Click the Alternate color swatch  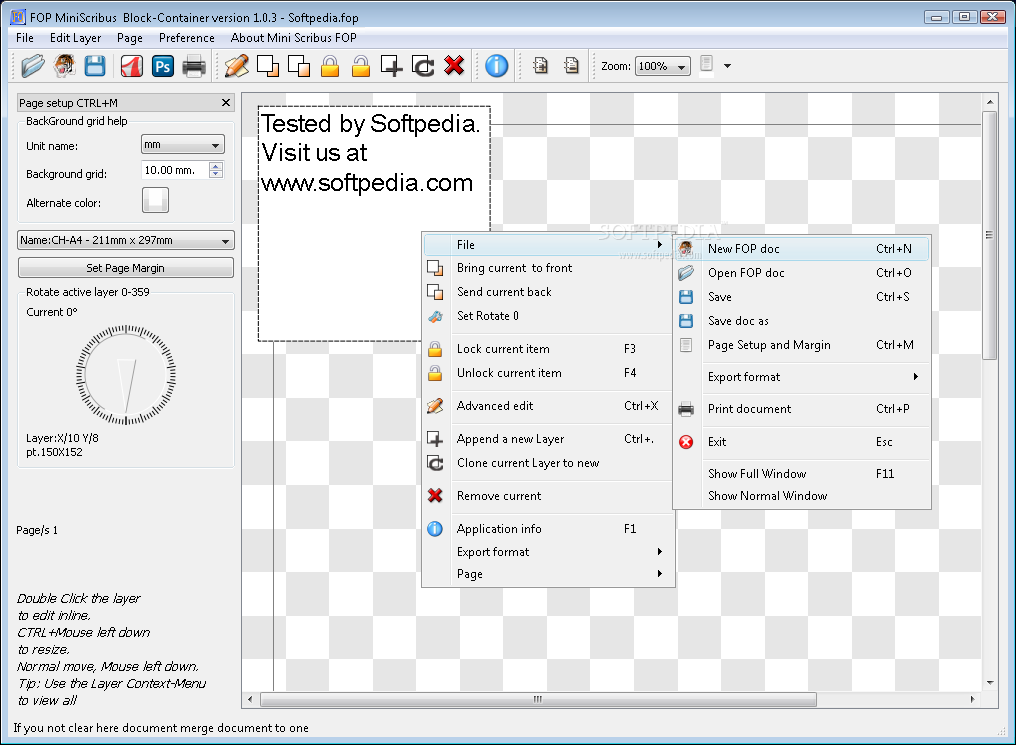[x=156, y=200]
